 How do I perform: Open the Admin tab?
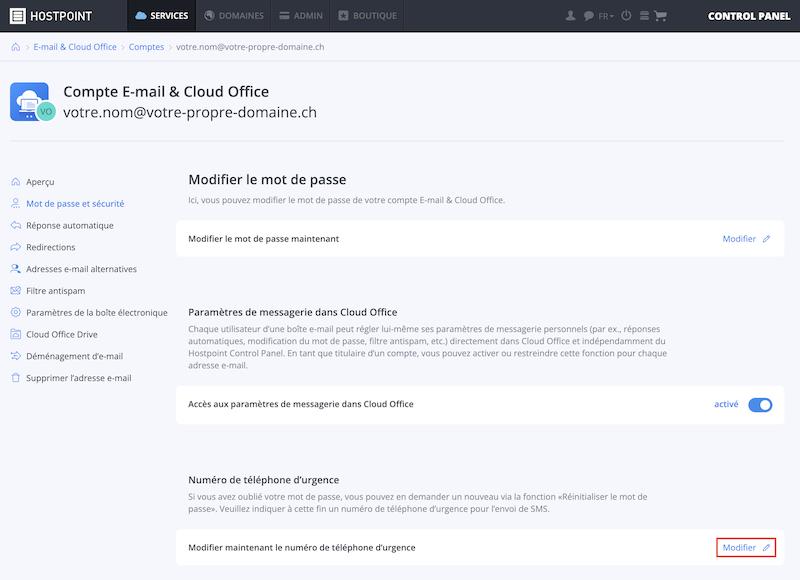(x=301, y=16)
